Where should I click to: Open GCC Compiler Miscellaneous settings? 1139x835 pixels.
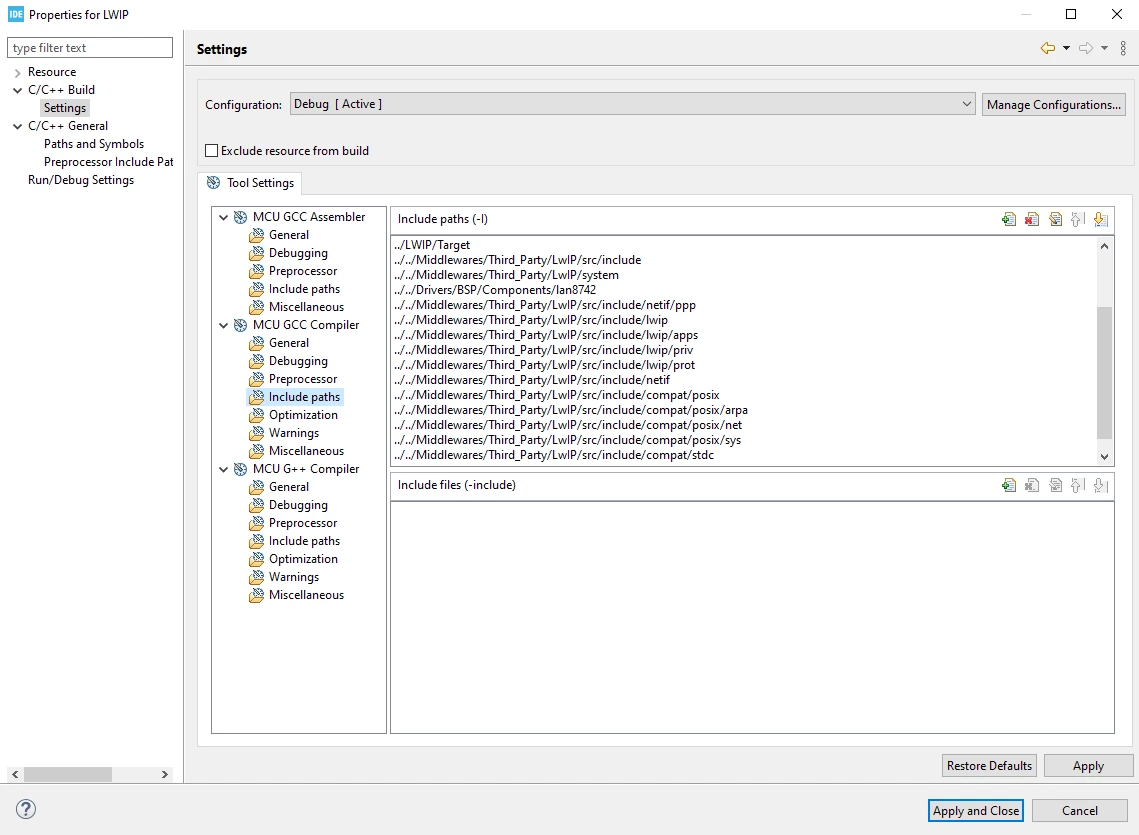tap(306, 451)
